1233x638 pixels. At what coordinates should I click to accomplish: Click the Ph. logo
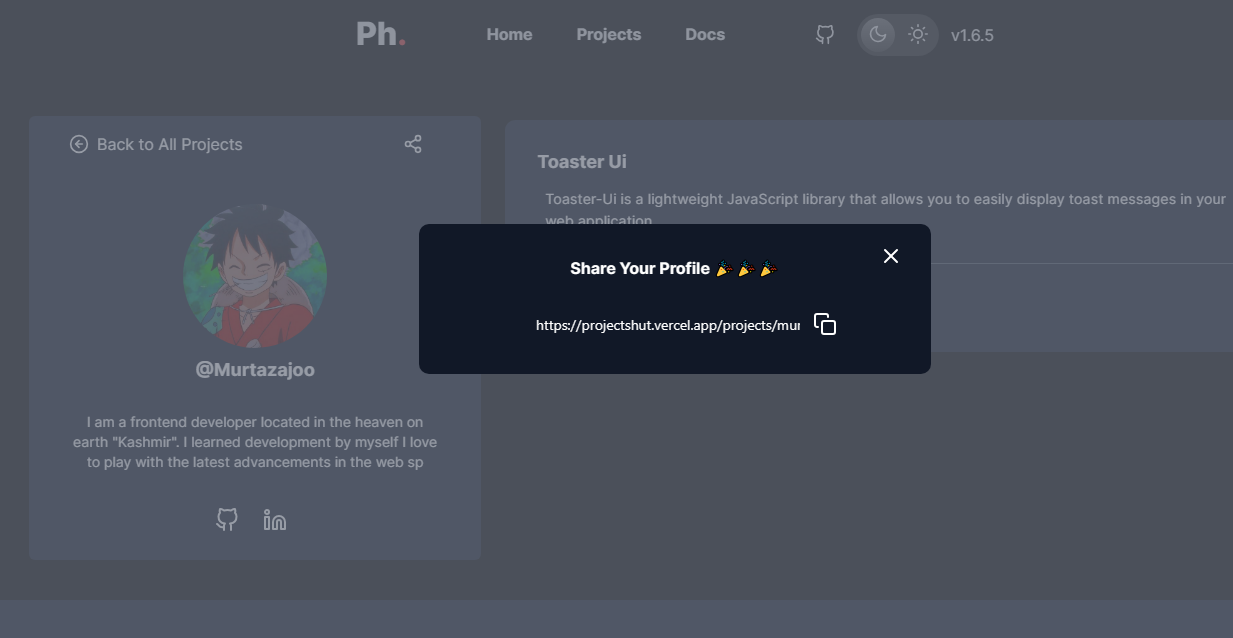pyautogui.click(x=380, y=33)
